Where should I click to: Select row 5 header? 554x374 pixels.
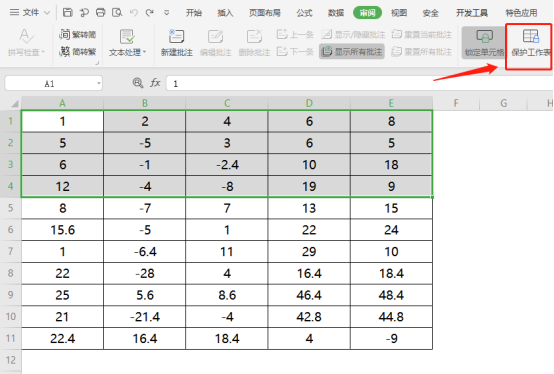click(x=11, y=208)
